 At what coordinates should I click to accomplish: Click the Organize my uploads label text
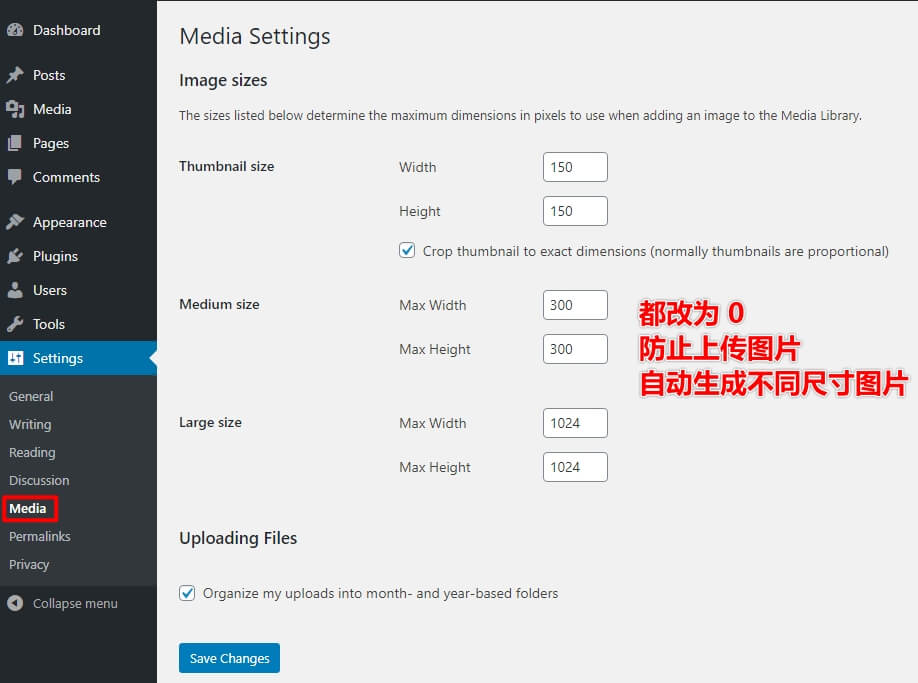pos(381,593)
